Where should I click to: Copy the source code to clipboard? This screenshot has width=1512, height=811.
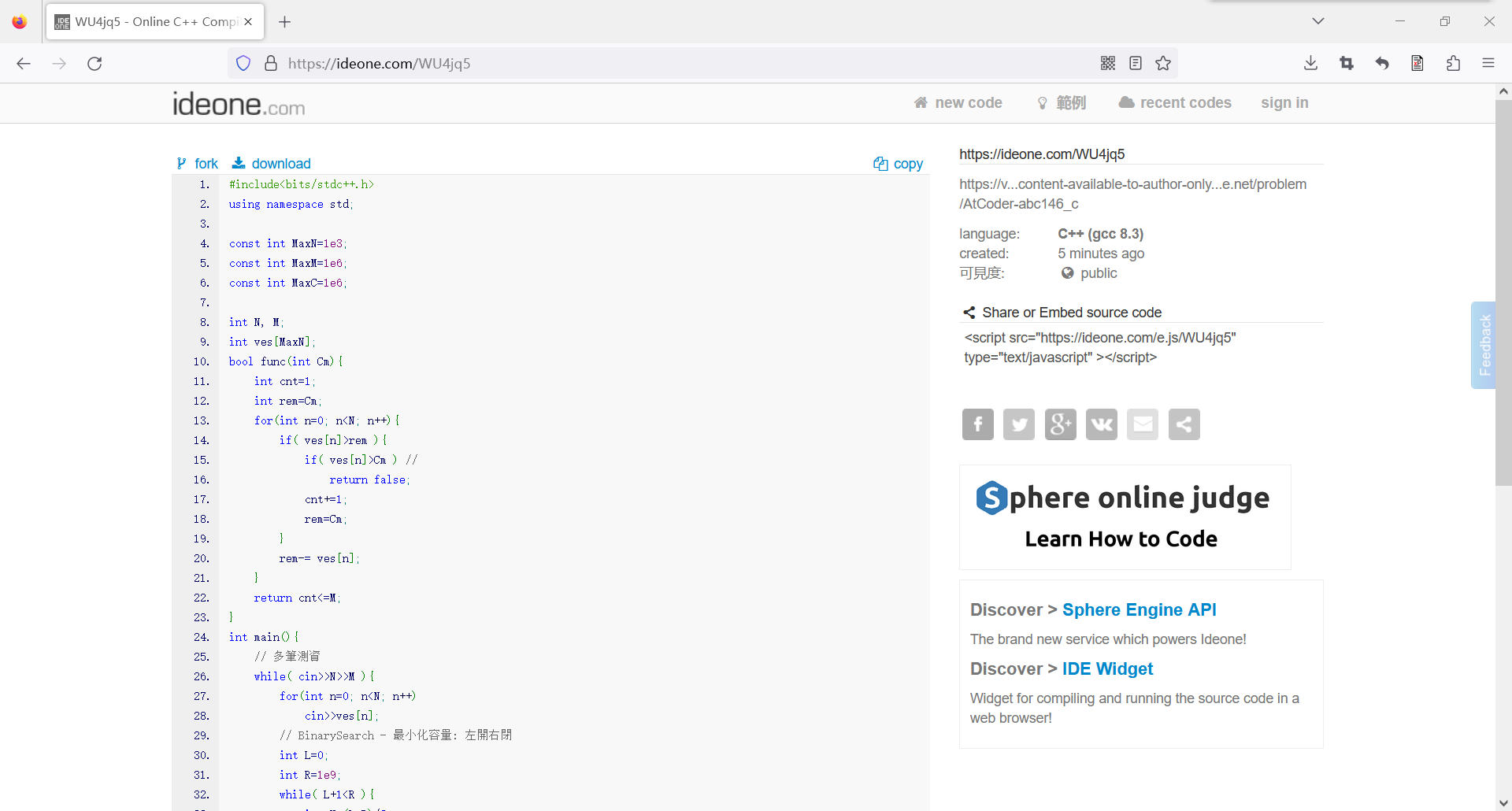[899, 164]
